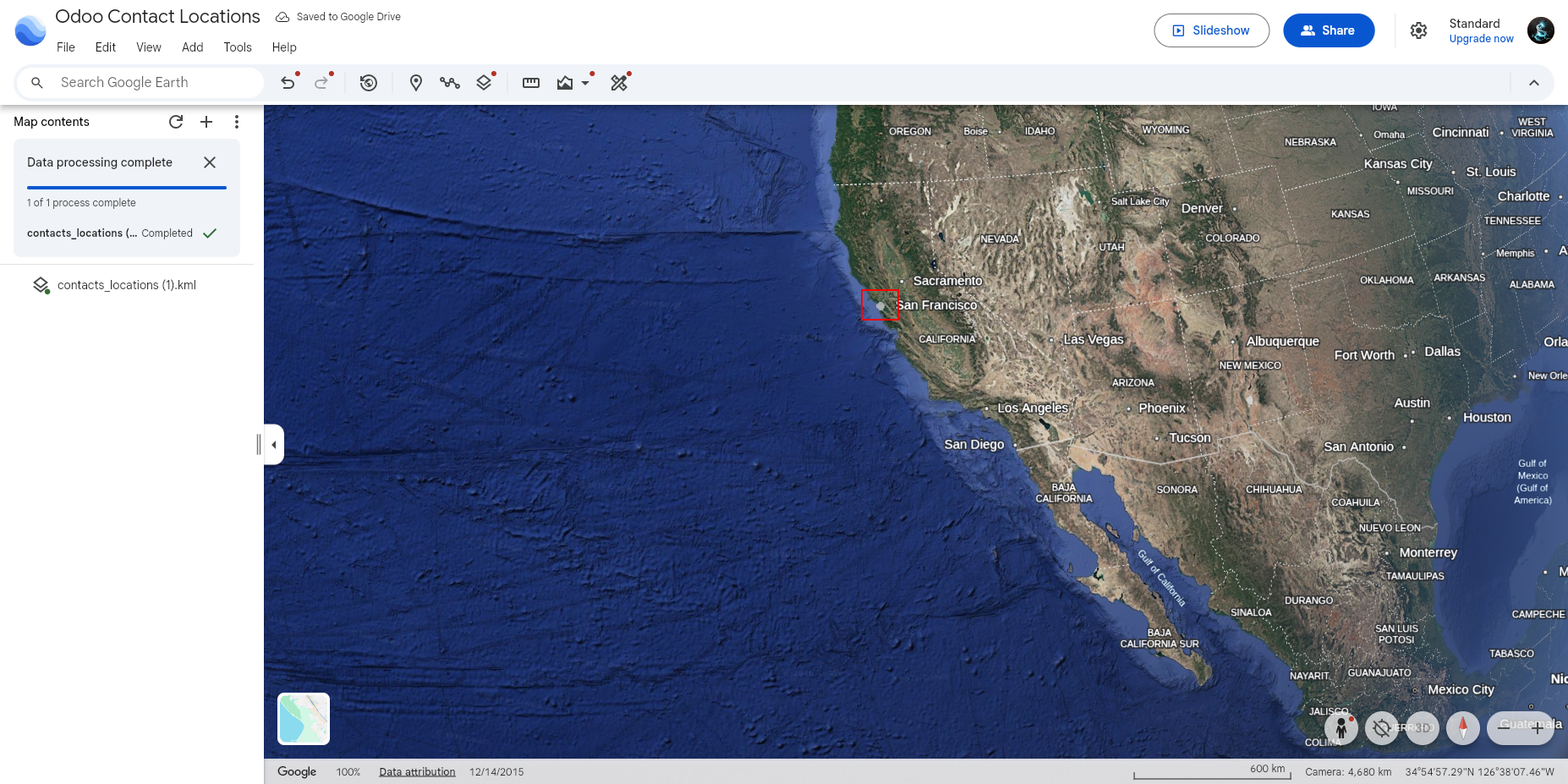Collapse the toolbar with the up chevron
The image size is (1568, 784).
pyautogui.click(x=1534, y=83)
